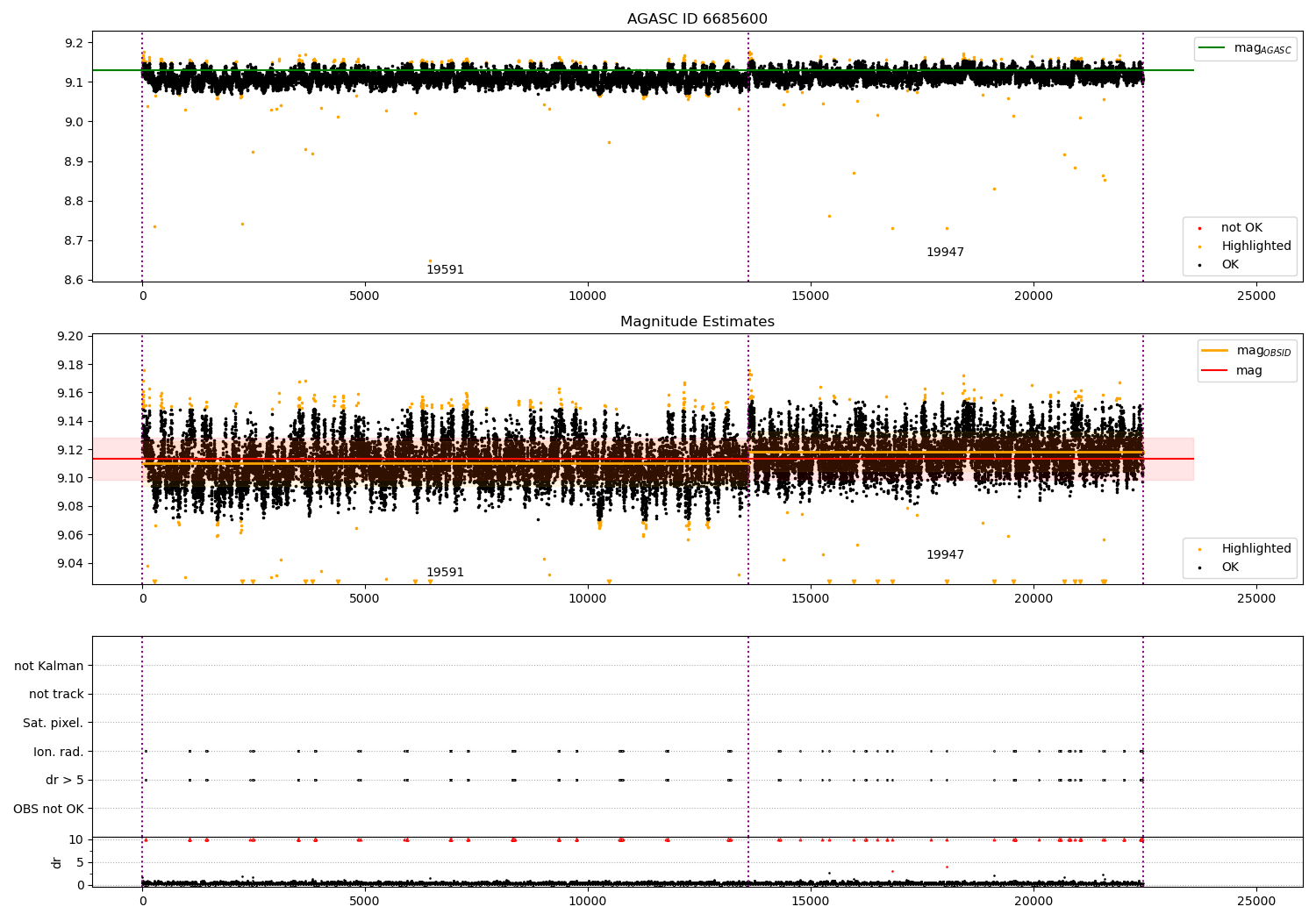Click the 'not OK' legend entry
This screenshot has height=921, width=1316.
point(1241,228)
